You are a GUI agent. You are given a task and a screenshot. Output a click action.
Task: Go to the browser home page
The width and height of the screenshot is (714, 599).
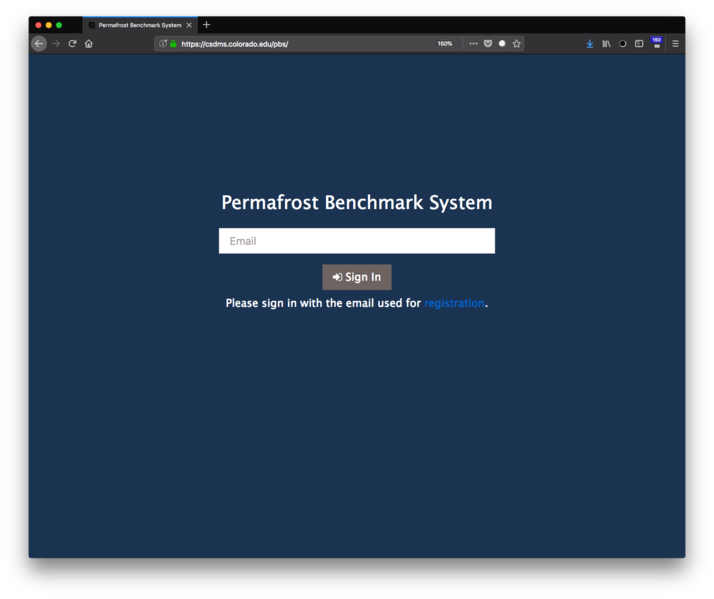(x=88, y=44)
